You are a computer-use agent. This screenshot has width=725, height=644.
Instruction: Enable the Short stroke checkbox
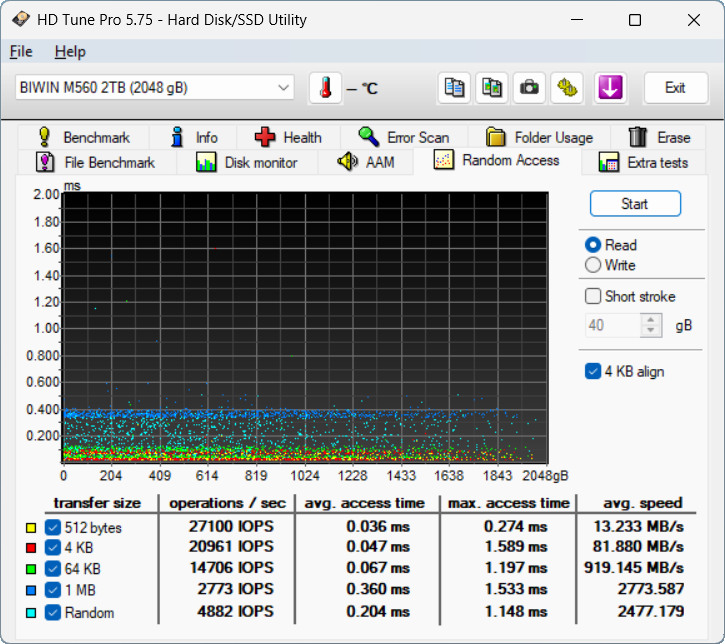593,296
